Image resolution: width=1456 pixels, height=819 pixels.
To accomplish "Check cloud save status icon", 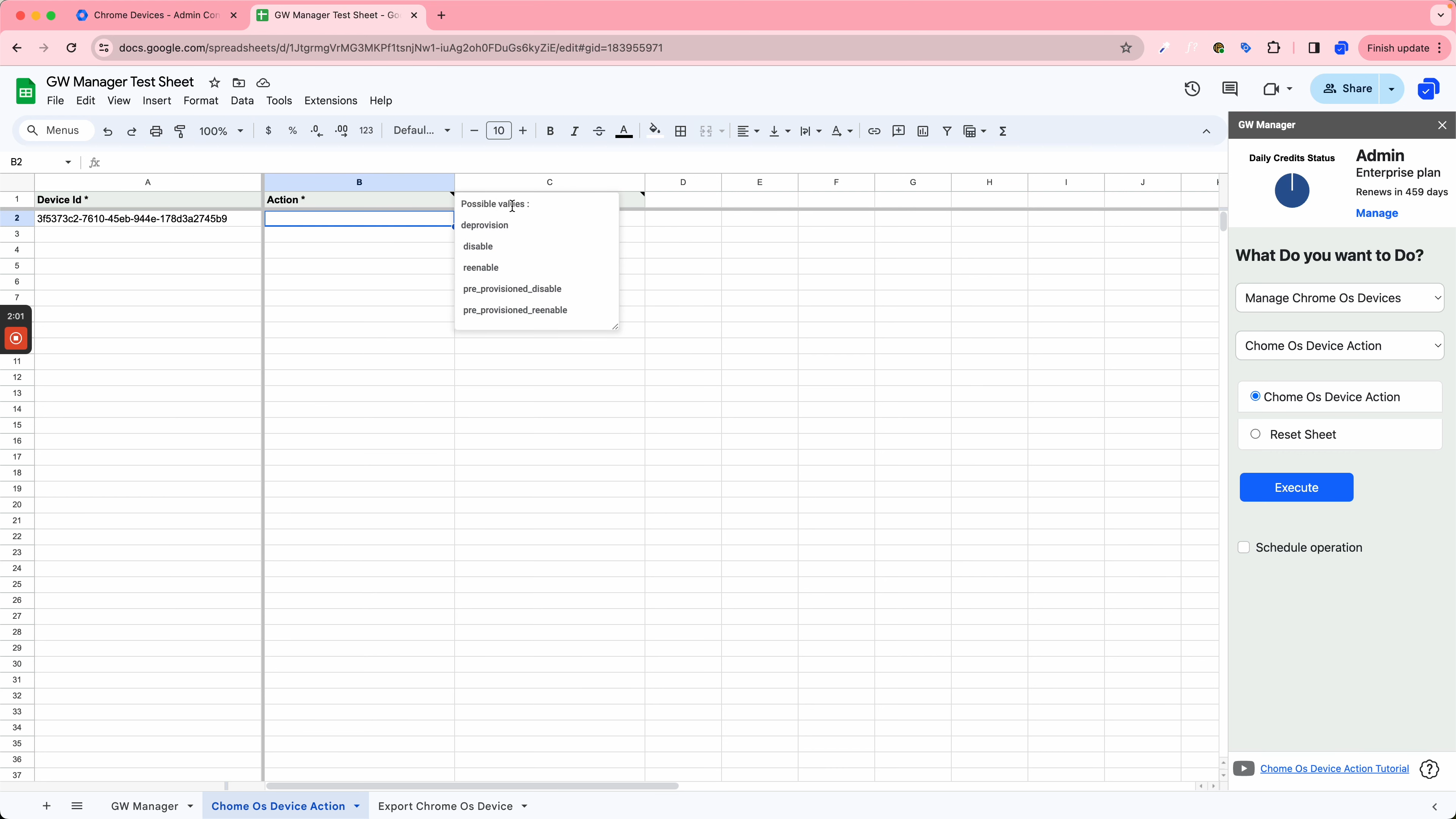I will click(x=263, y=83).
